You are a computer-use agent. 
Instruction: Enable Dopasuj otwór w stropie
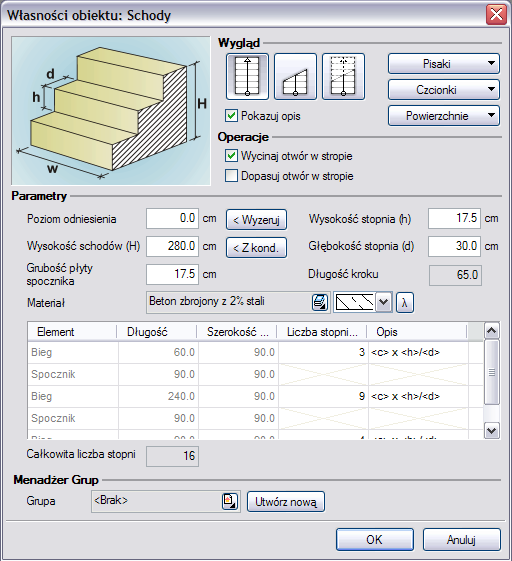[231, 176]
